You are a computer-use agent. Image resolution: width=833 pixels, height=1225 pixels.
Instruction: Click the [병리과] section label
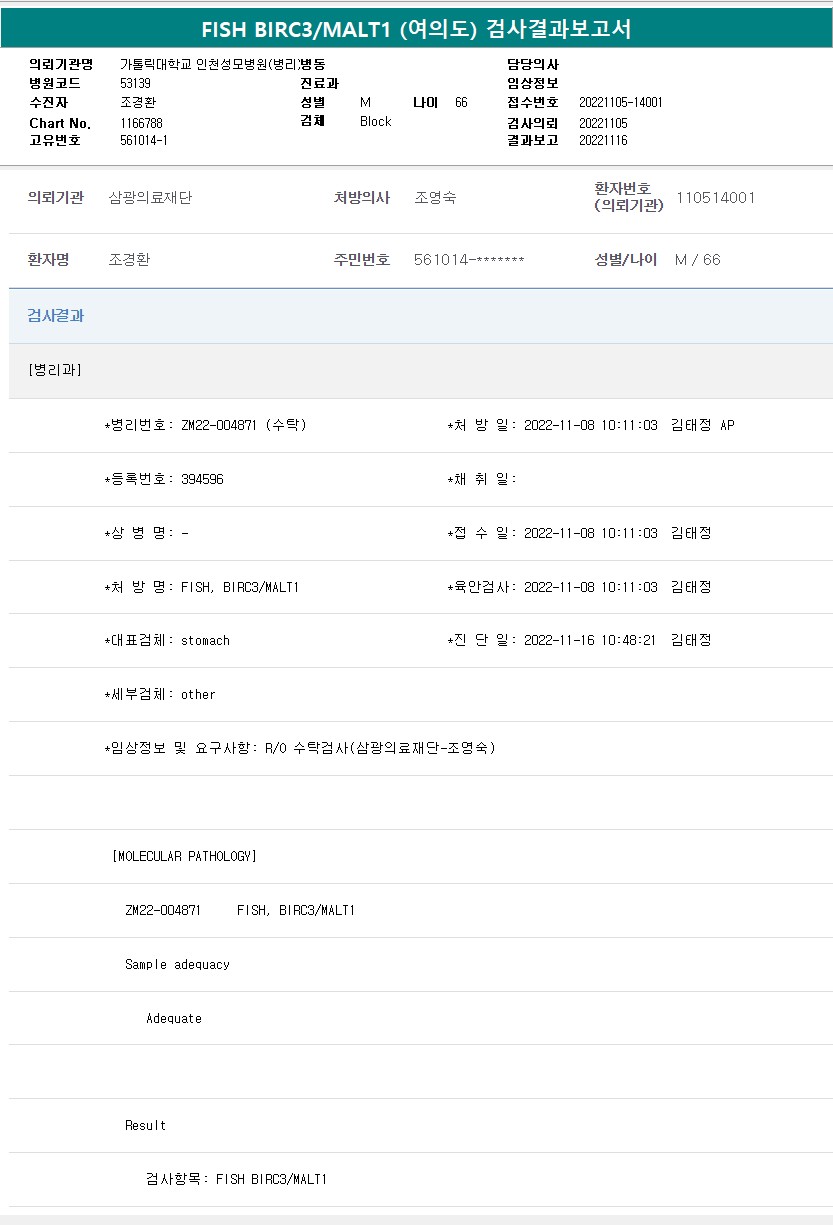pyautogui.click(x=55, y=370)
